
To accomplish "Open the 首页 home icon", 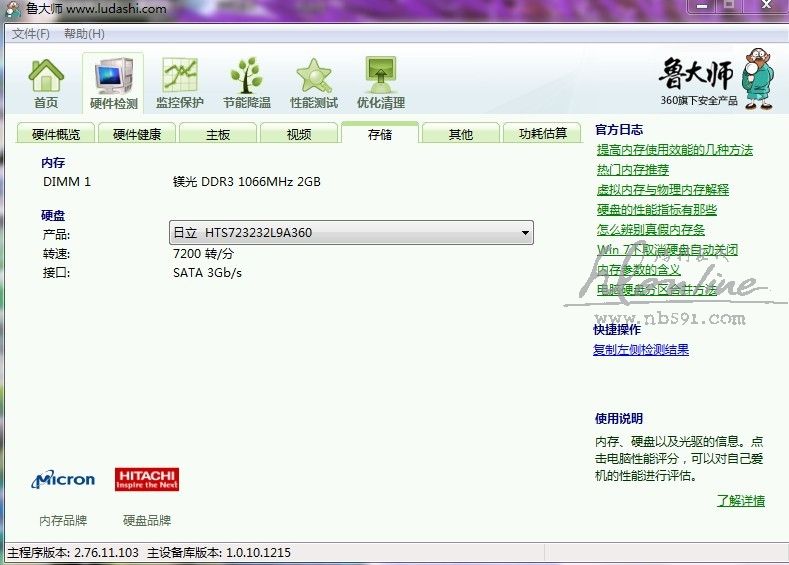I will (46, 84).
